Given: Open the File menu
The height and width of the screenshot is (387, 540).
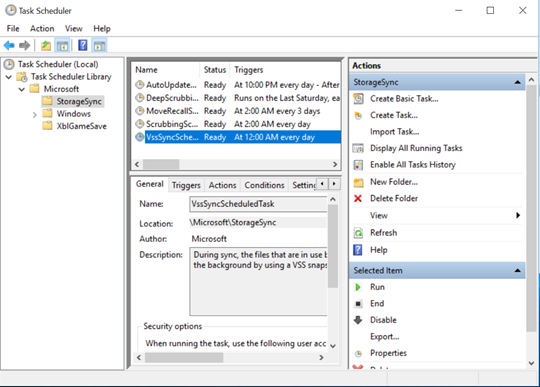Looking at the screenshot, I should point(13,29).
